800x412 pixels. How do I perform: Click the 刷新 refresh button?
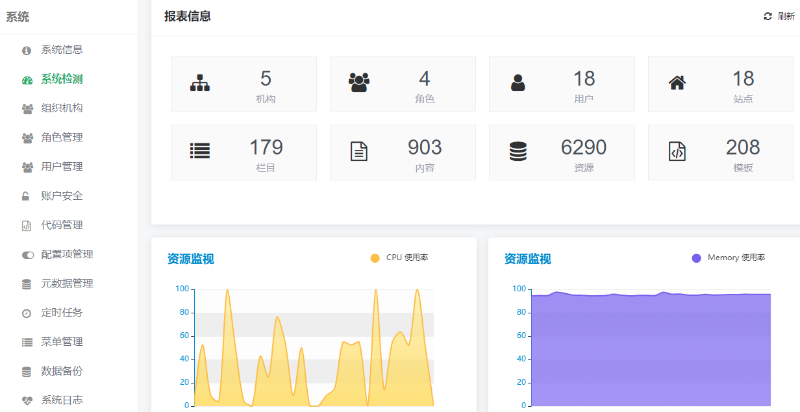pos(778,17)
